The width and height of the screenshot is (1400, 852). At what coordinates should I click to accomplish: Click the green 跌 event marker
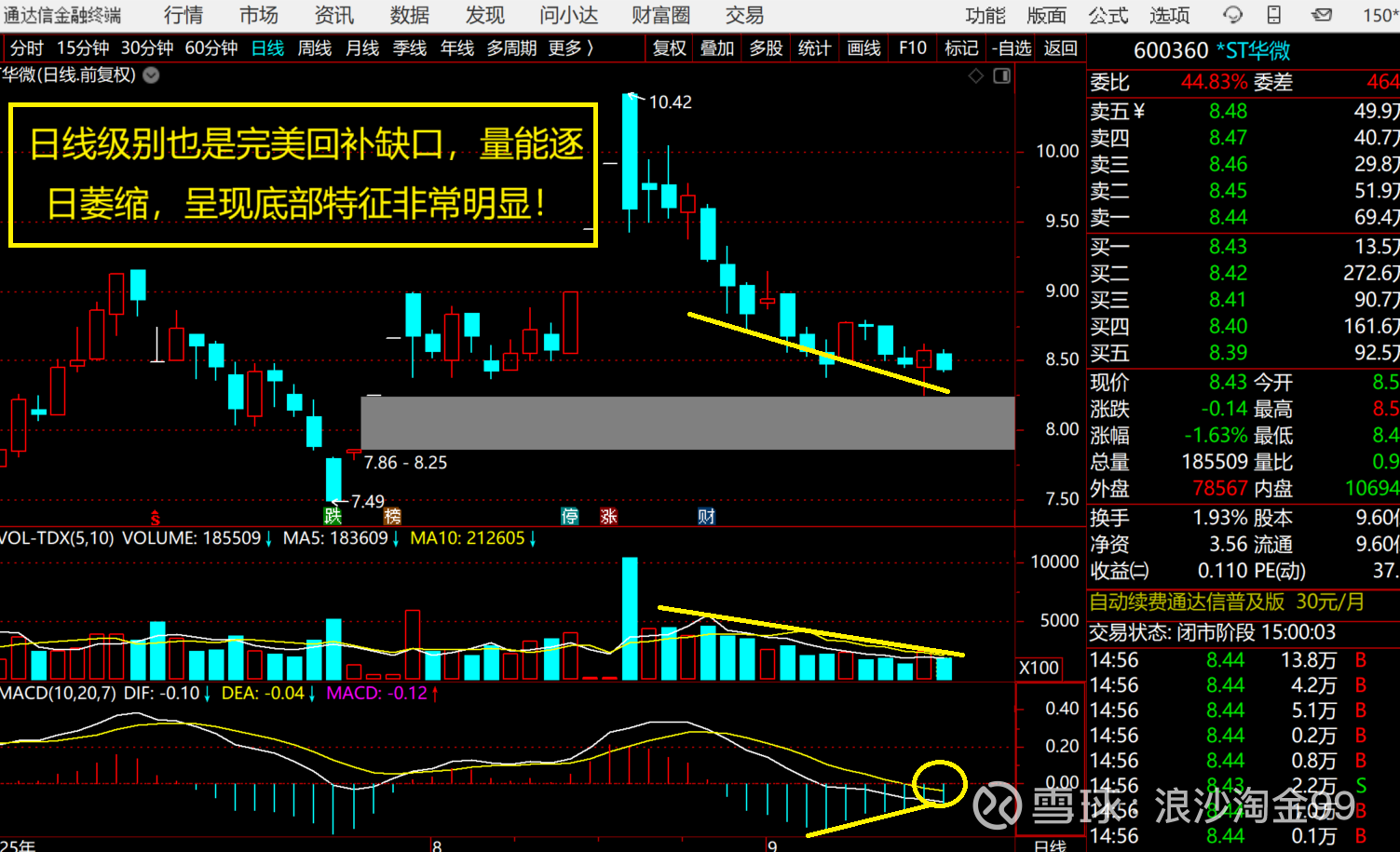pyautogui.click(x=333, y=516)
